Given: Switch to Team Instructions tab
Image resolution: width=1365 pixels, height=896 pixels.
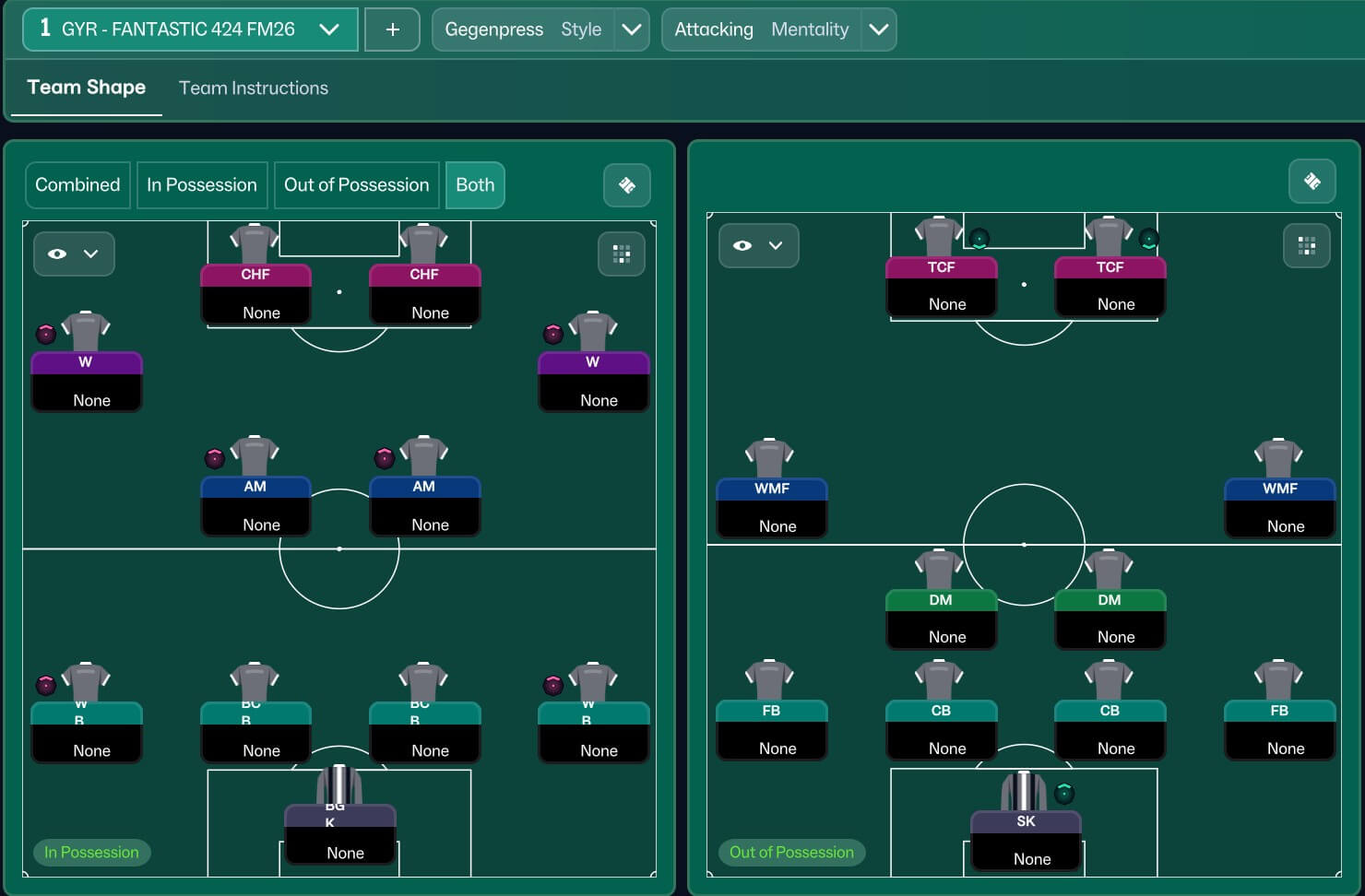Looking at the screenshot, I should click(254, 88).
